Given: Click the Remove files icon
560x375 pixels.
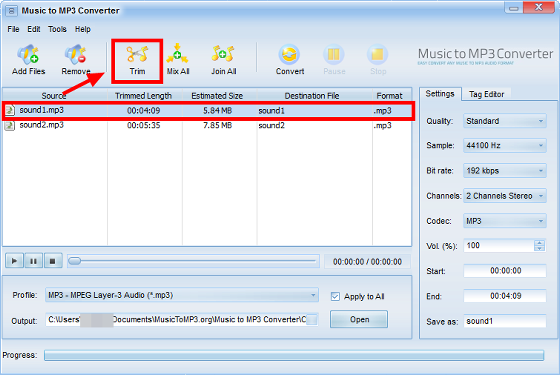Looking at the screenshot, I should 76,59.
